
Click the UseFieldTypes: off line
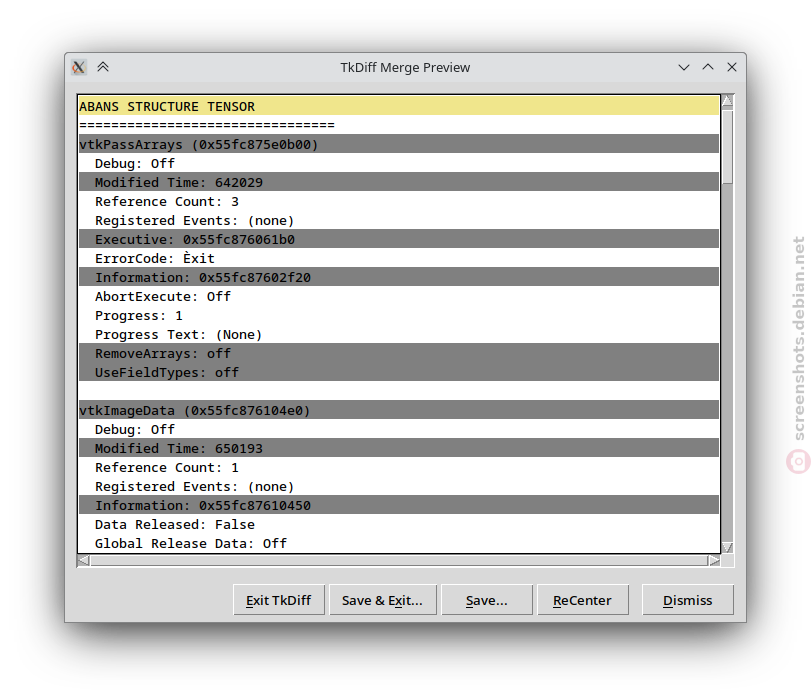tap(399, 373)
